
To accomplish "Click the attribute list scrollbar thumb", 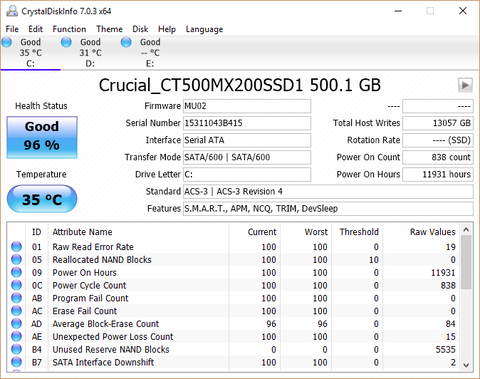I will [466, 262].
